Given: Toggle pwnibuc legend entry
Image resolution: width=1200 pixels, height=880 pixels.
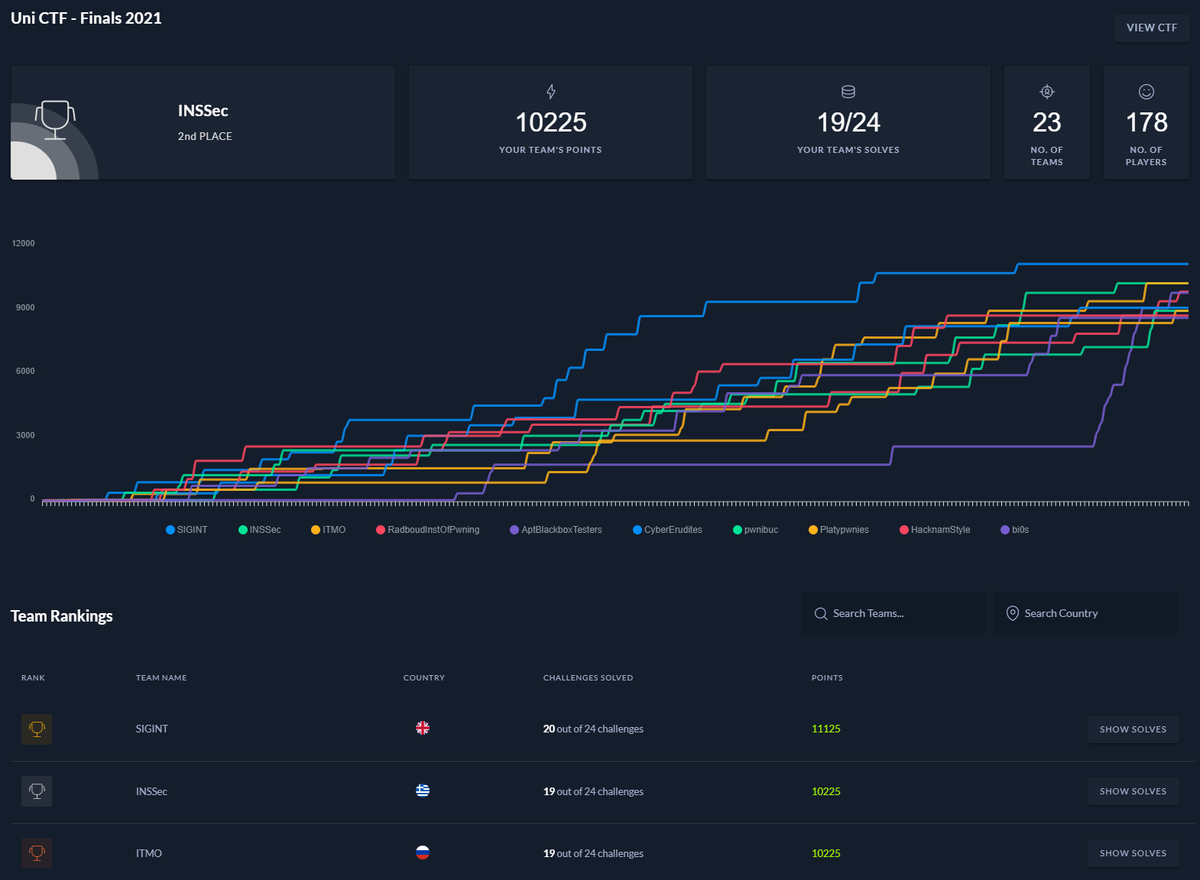Looking at the screenshot, I should click(x=755, y=529).
